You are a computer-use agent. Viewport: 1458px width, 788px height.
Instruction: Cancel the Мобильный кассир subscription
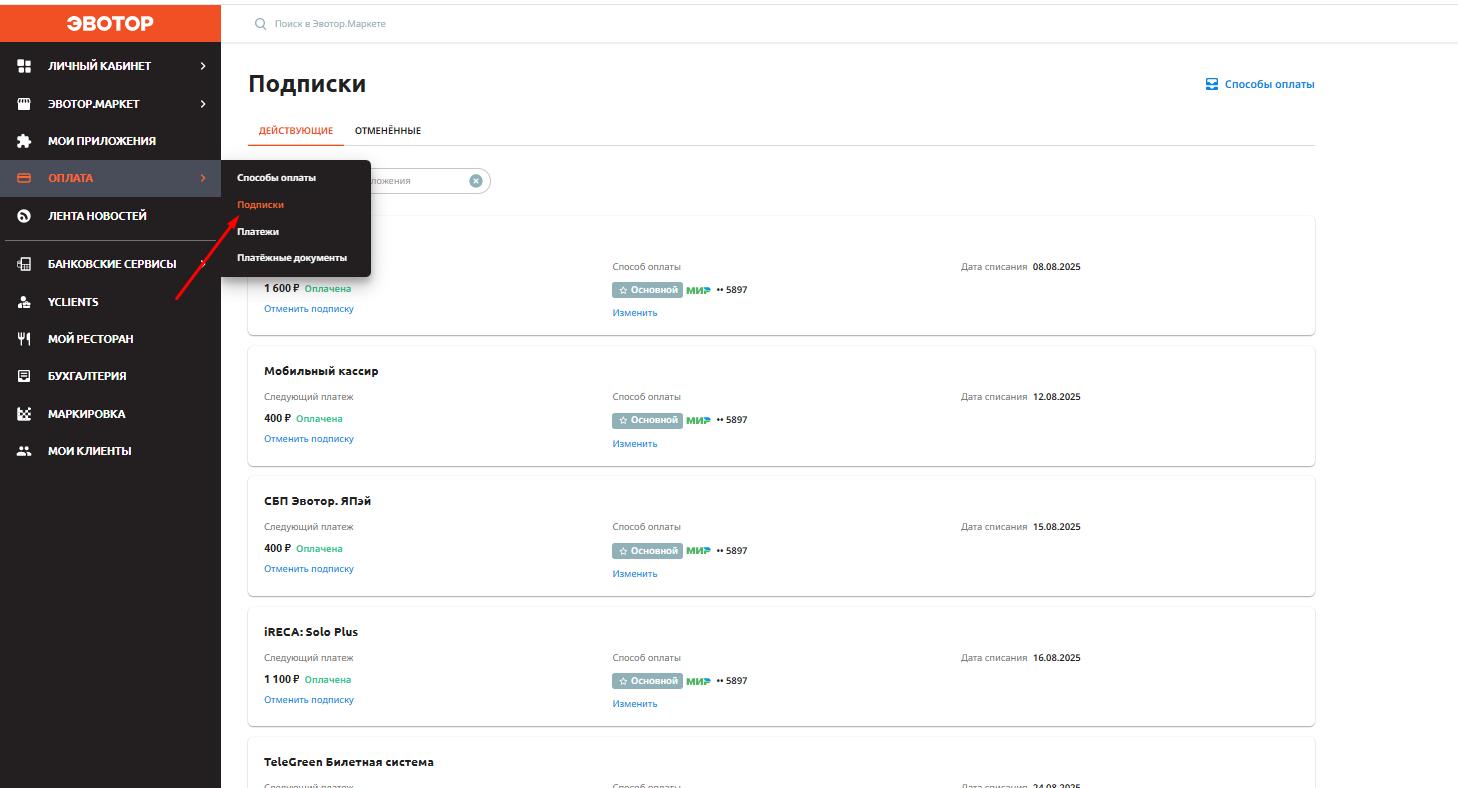309,439
